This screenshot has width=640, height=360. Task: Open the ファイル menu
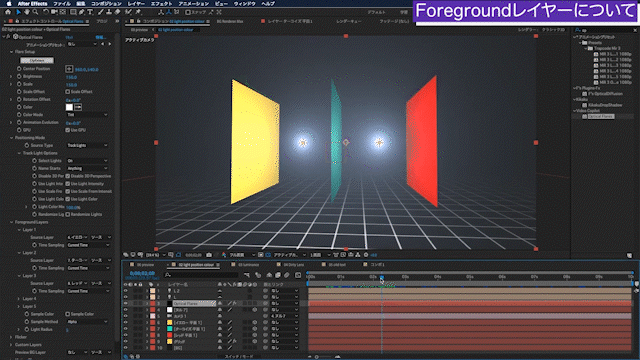(x=62, y=3)
